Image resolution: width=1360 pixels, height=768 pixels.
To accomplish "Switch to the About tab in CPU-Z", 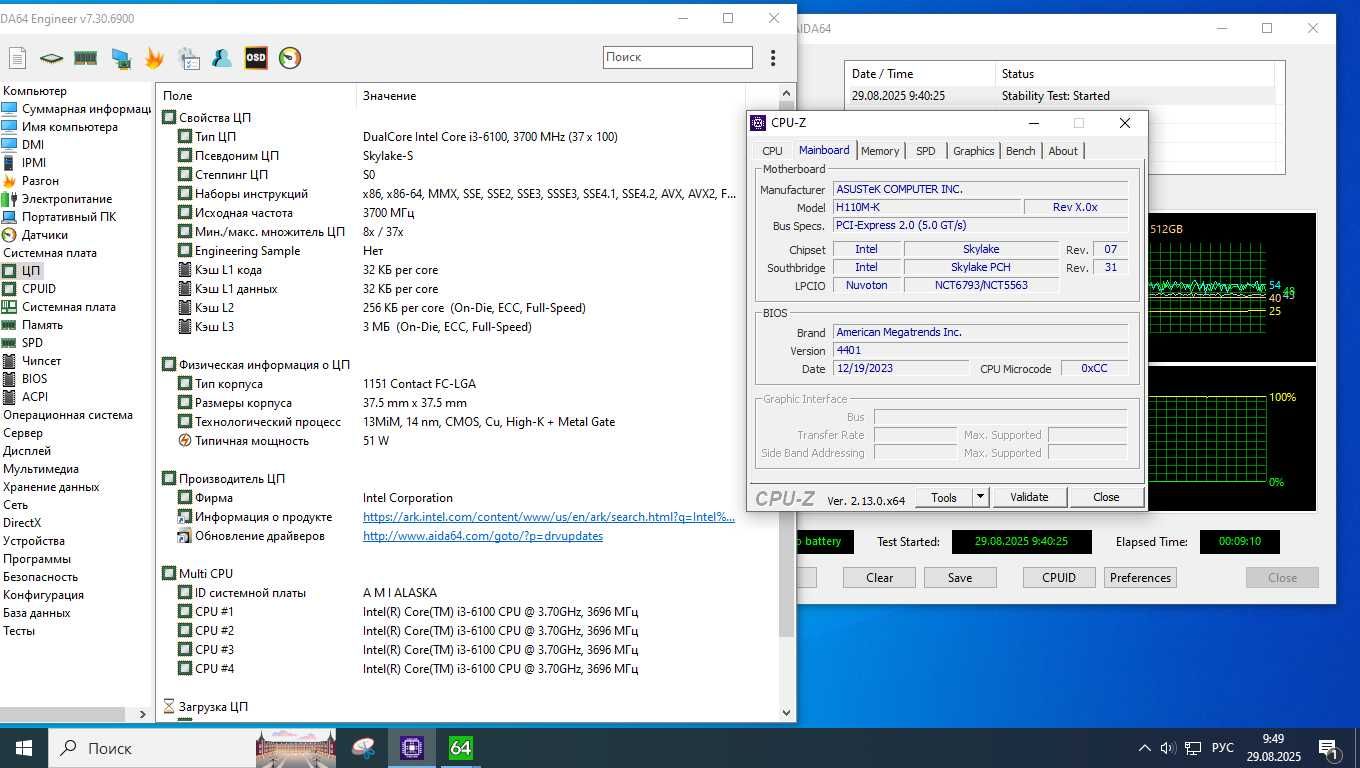I will [1063, 151].
